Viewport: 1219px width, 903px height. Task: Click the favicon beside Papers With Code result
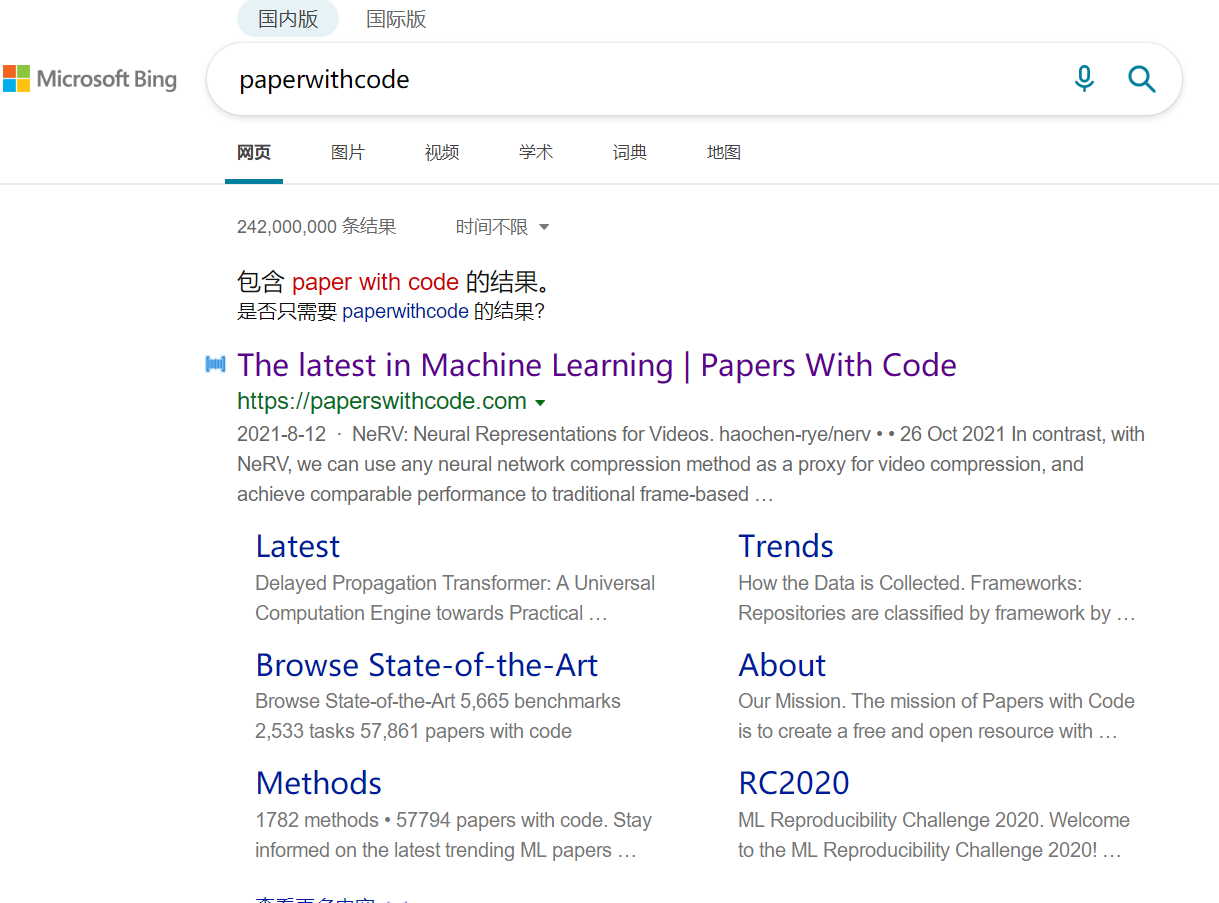pos(215,365)
